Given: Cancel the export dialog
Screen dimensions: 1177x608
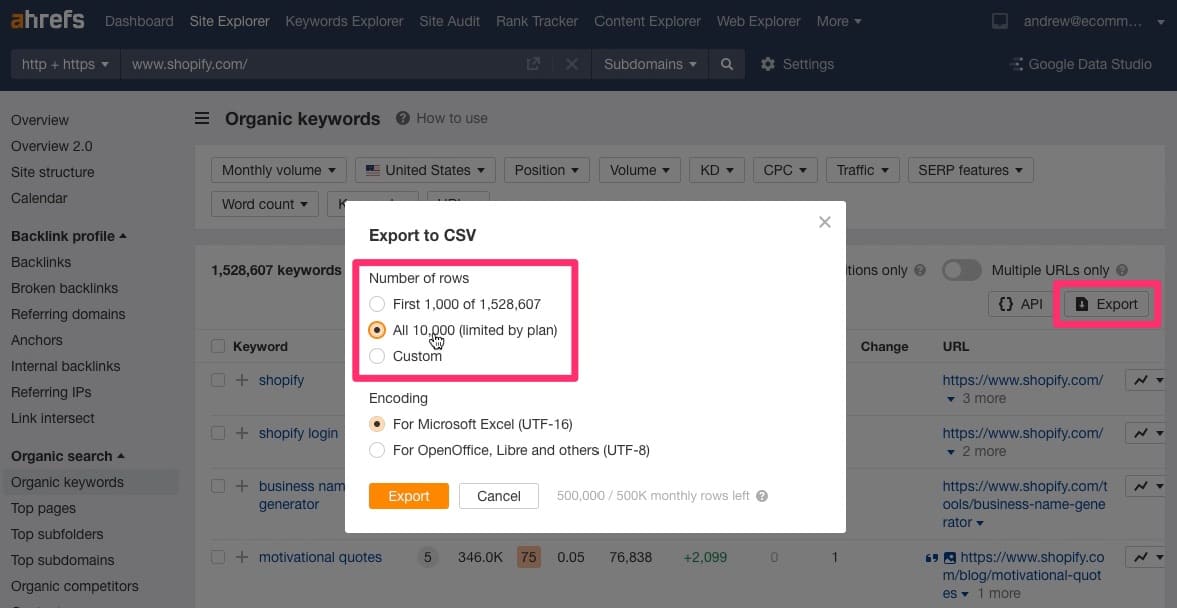Looking at the screenshot, I should (x=498, y=496).
